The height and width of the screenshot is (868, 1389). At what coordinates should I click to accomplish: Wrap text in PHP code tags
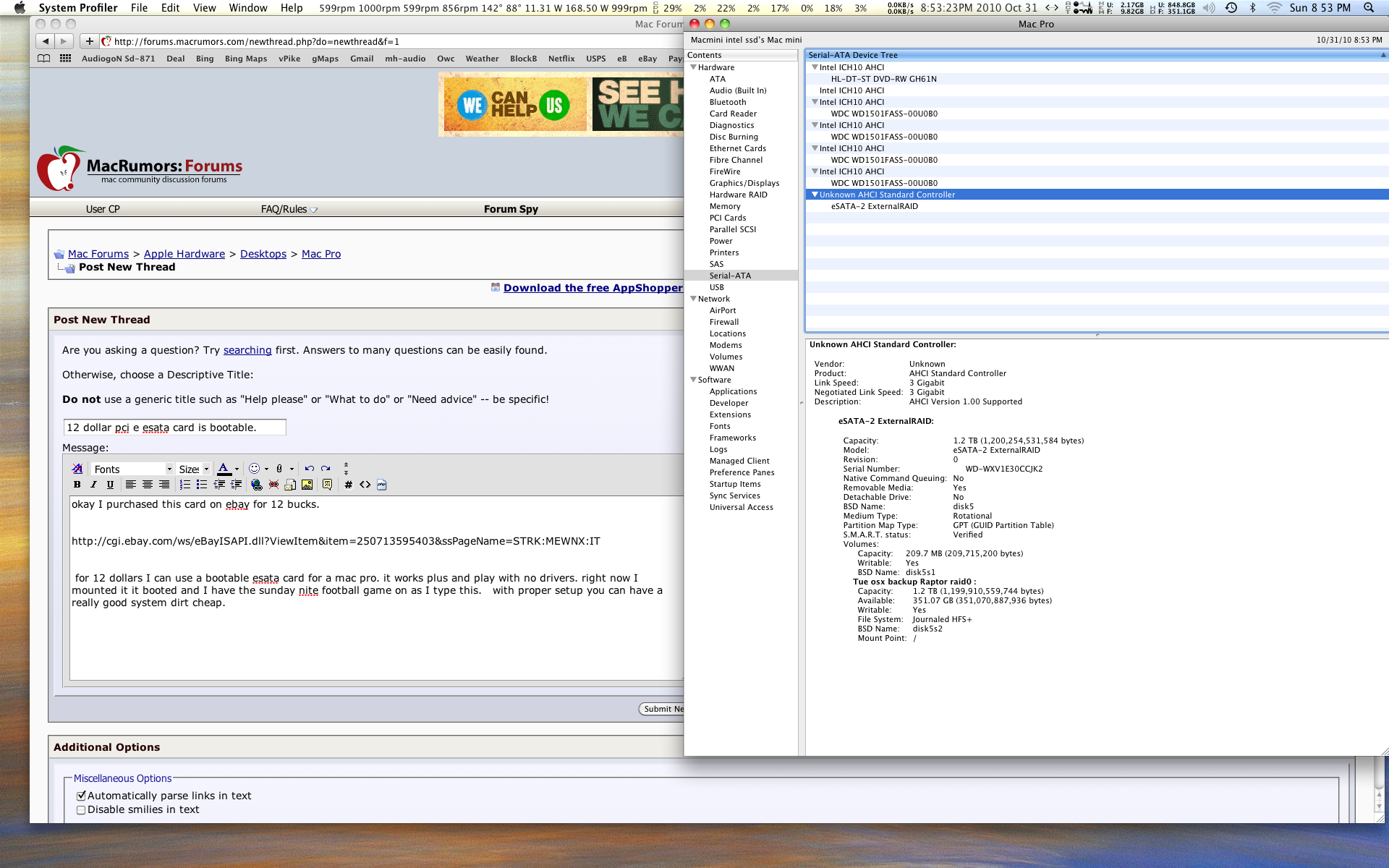point(381,485)
